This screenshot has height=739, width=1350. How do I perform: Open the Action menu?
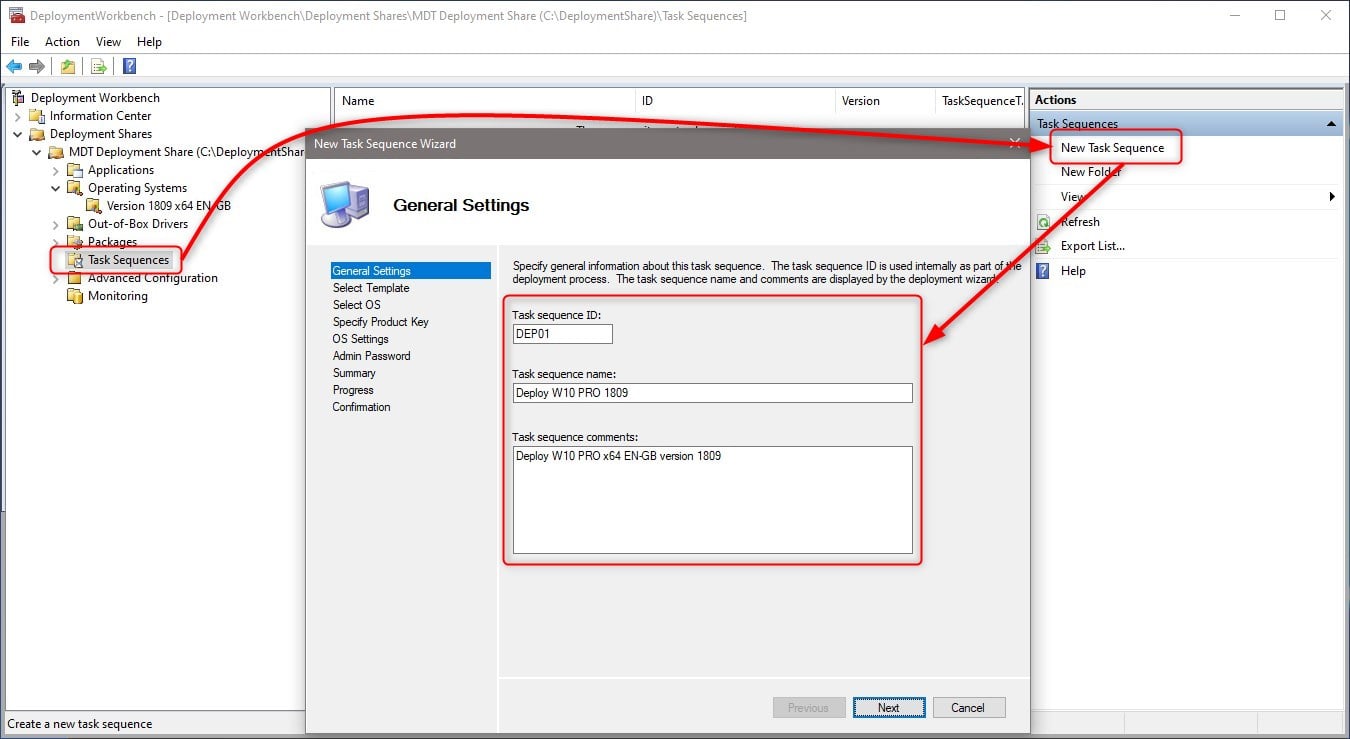tap(62, 42)
